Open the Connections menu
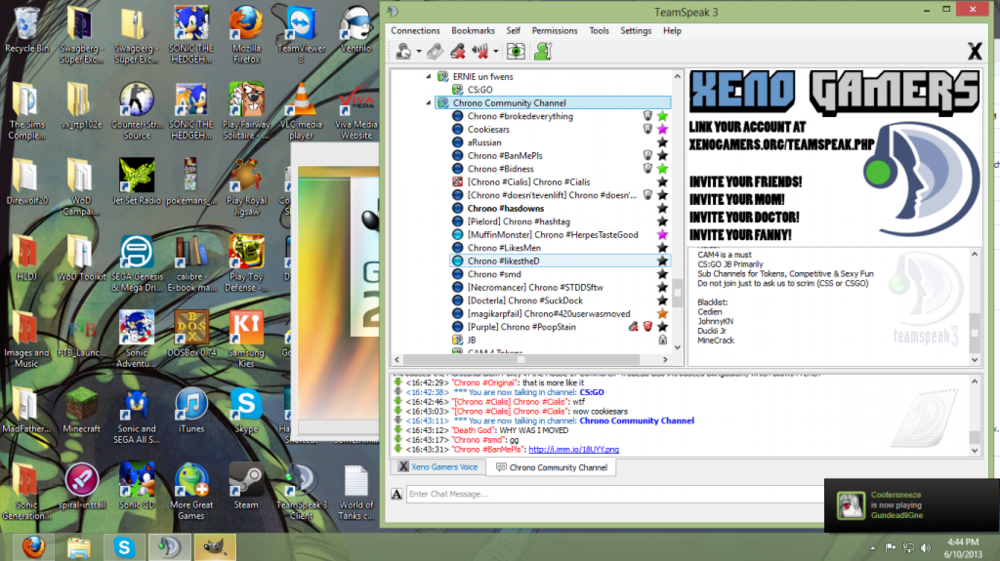The height and width of the screenshot is (561, 1000). click(x=415, y=31)
